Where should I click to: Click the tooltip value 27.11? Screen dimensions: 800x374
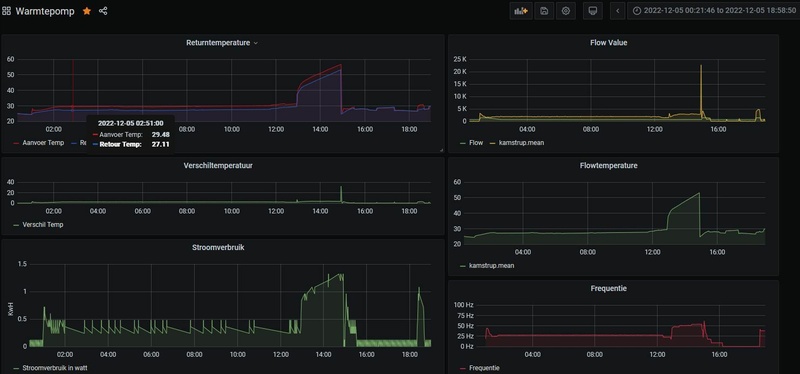pyautogui.click(x=161, y=144)
